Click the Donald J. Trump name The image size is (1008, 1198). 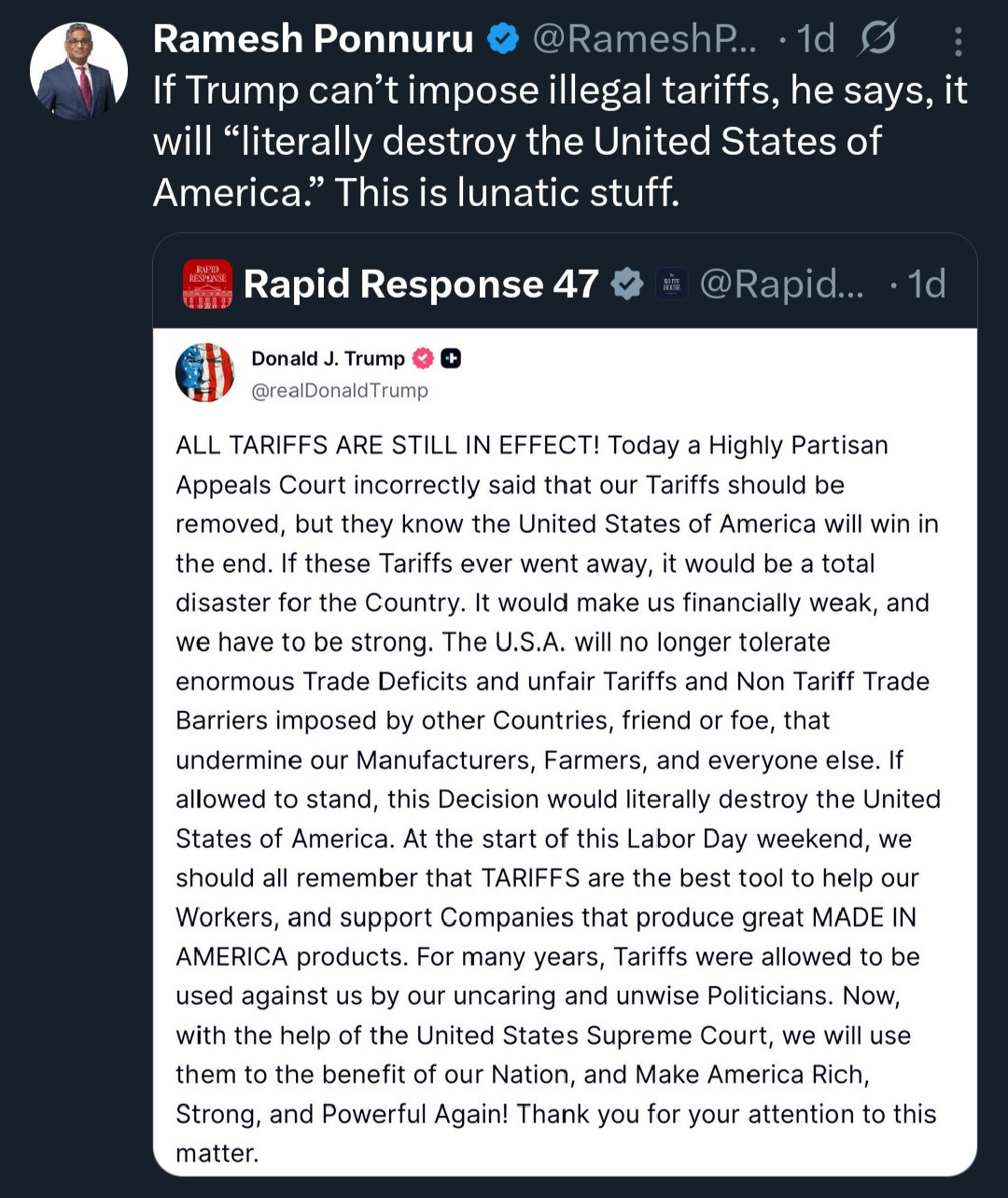(328, 359)
